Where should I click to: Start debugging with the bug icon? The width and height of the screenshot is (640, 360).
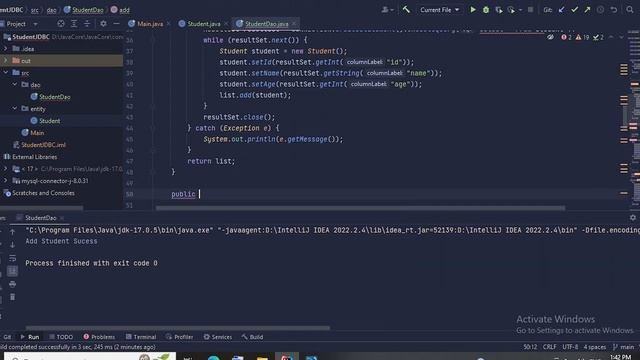tap(486, 10)
